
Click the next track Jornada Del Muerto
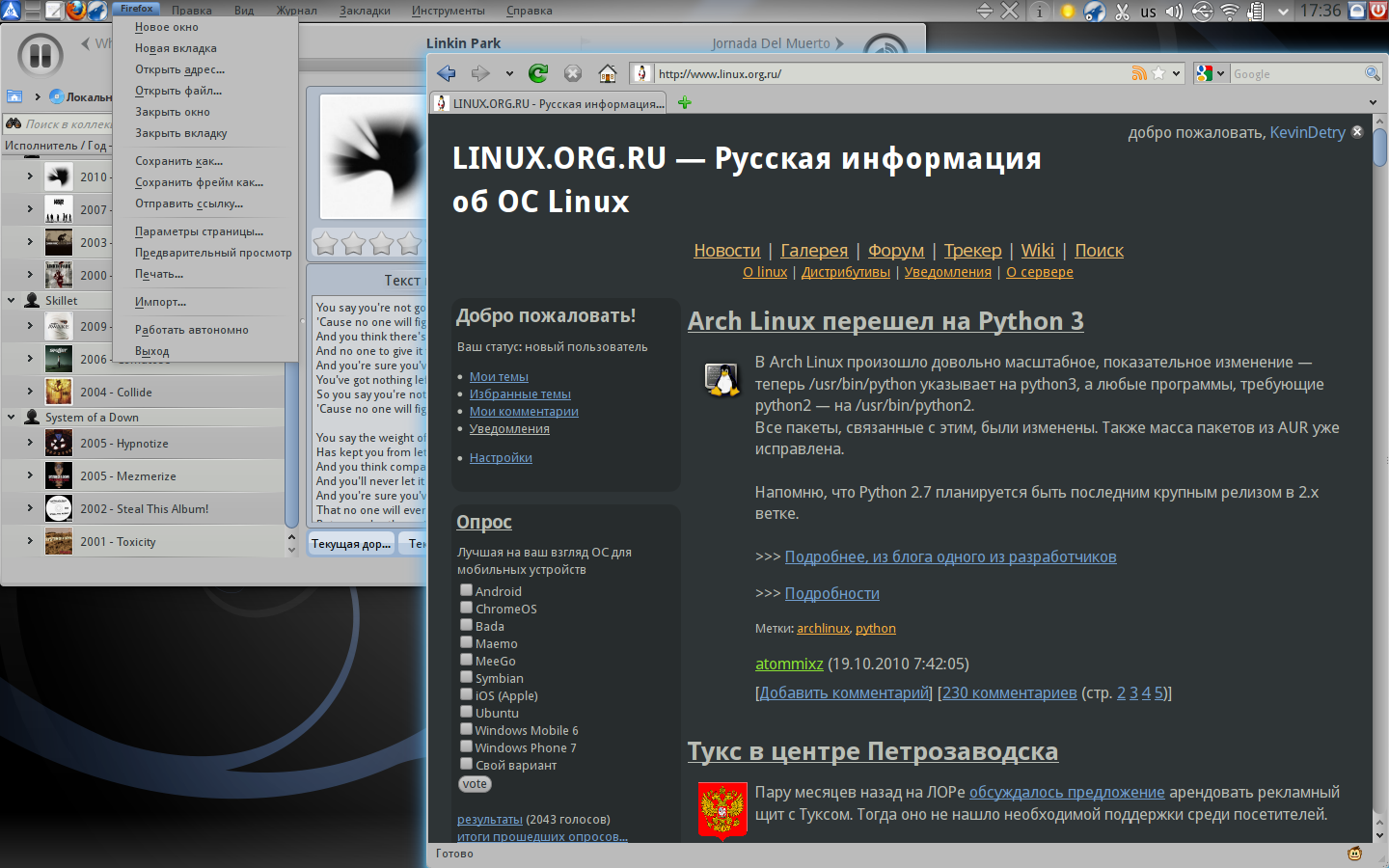[777, 43]
